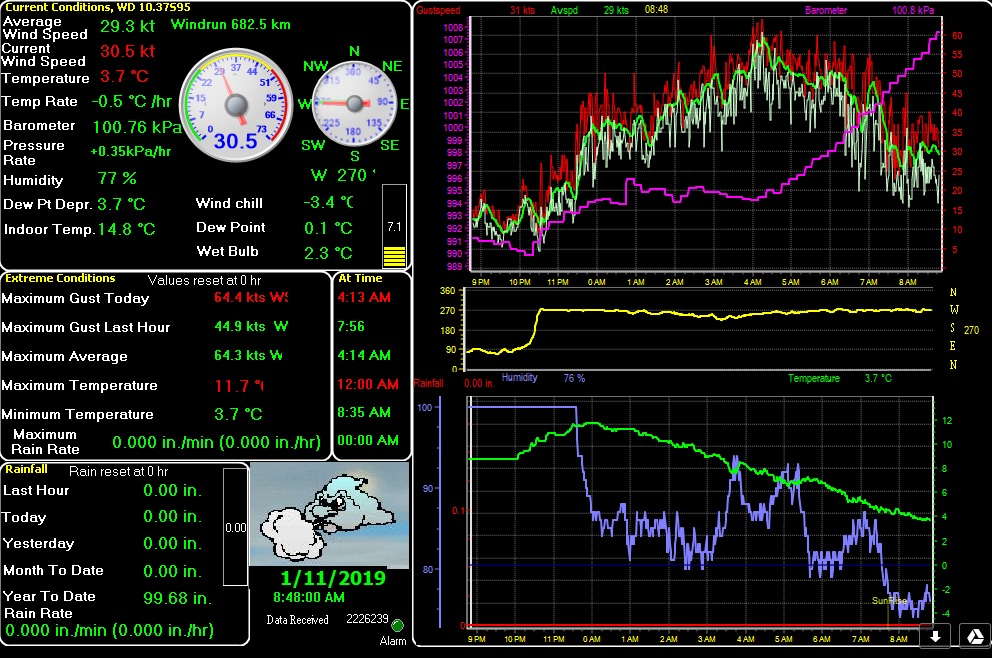Click the download arrow button
Viewport: 992px width, 658px height.
click(934, 636)
